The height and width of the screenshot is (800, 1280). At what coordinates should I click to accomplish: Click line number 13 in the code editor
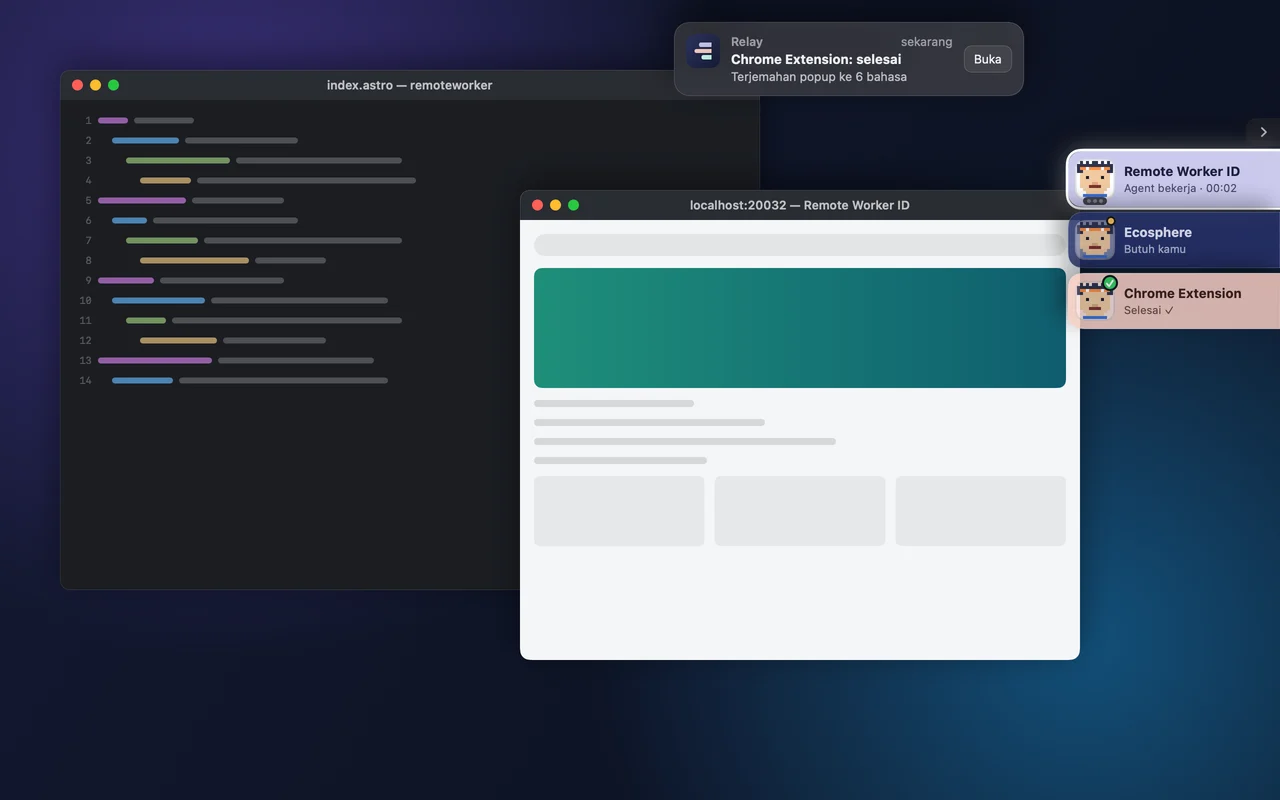click(85, 360)
